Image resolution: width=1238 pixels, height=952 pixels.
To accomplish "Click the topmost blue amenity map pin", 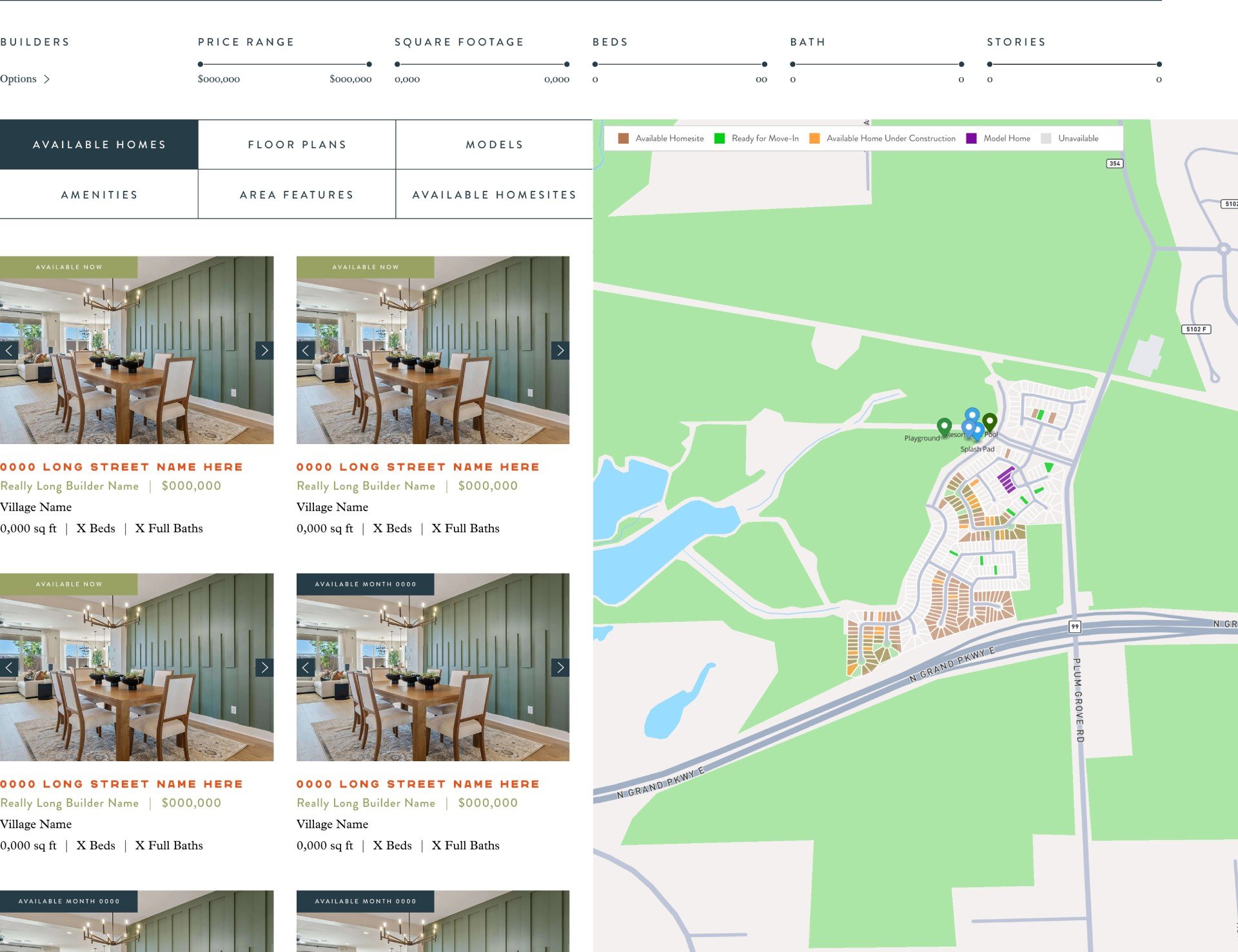I will pos(972,415).
